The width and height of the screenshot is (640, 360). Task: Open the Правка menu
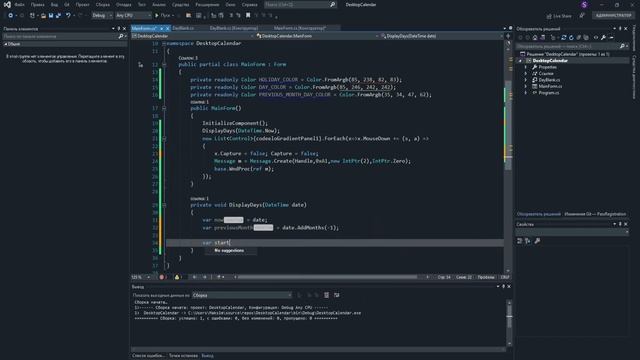(x=37, y=4)
